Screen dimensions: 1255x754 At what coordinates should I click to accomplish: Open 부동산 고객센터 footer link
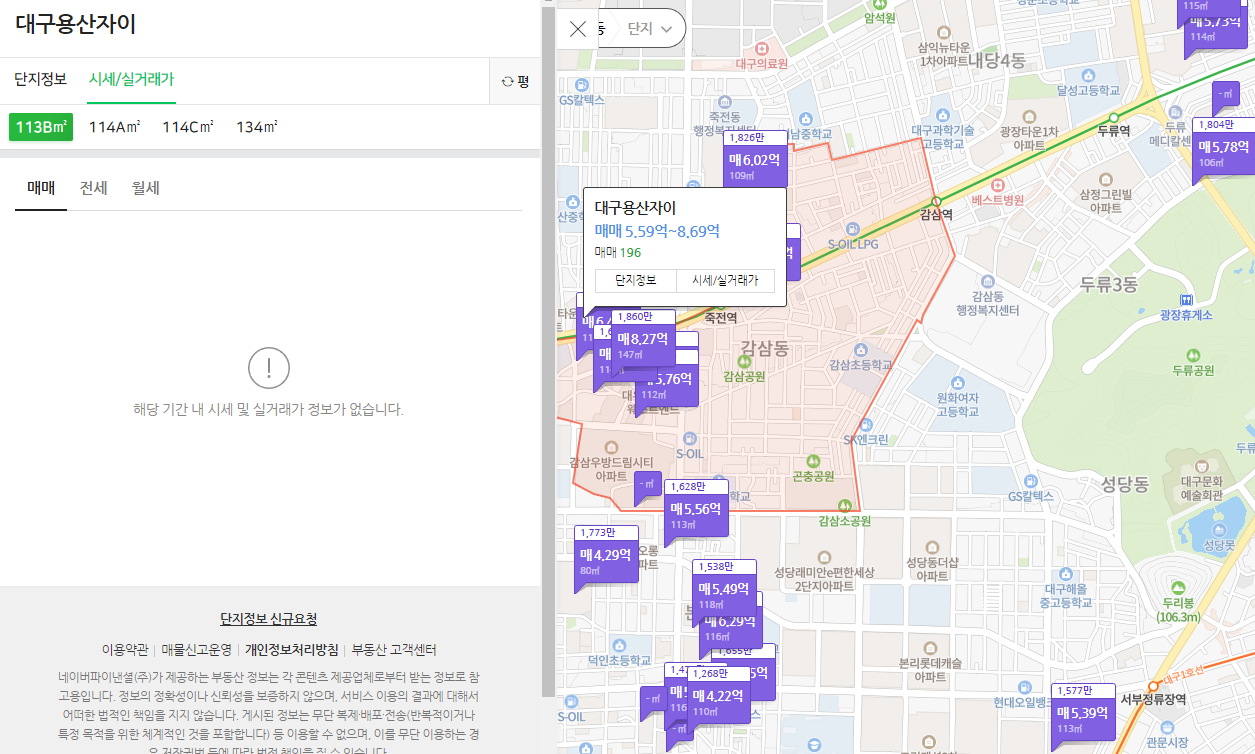tap(394, 650)
